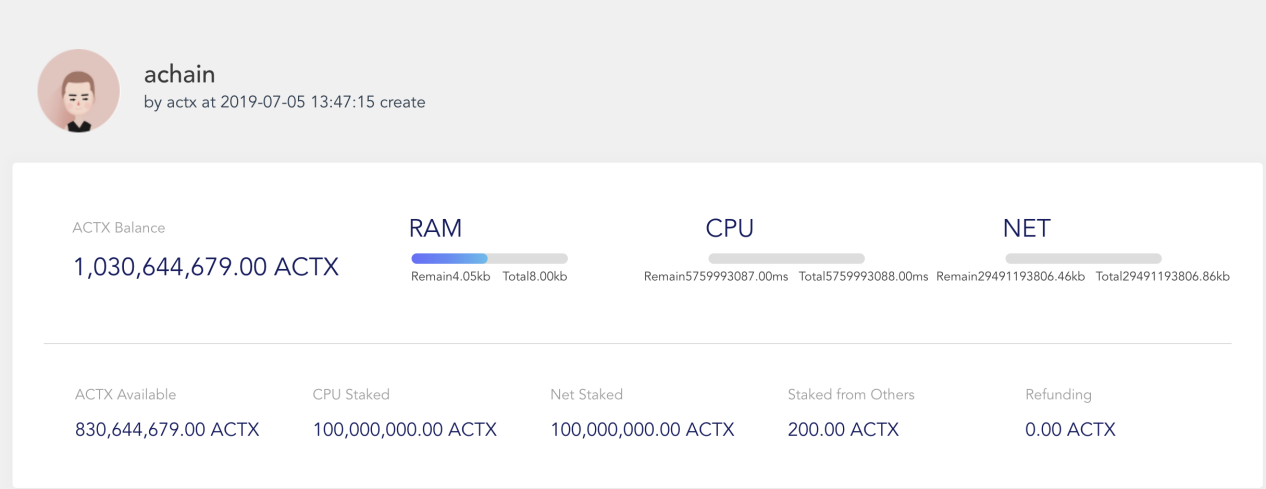Click the NET heading label
The width and height of the screenshot is (1266, 489).
pyautogui.click(x=1027, y=228)
